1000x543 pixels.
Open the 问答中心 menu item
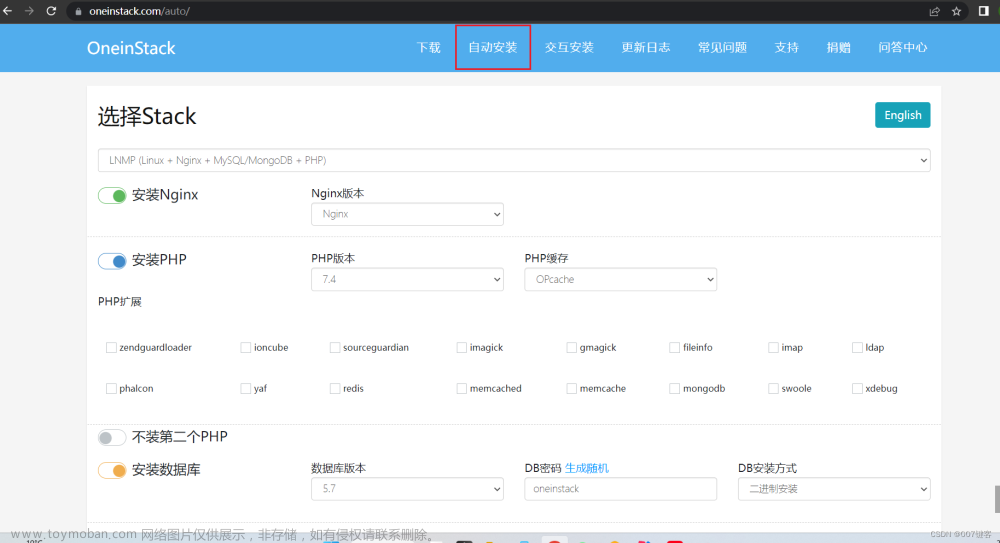click(902, 47)
